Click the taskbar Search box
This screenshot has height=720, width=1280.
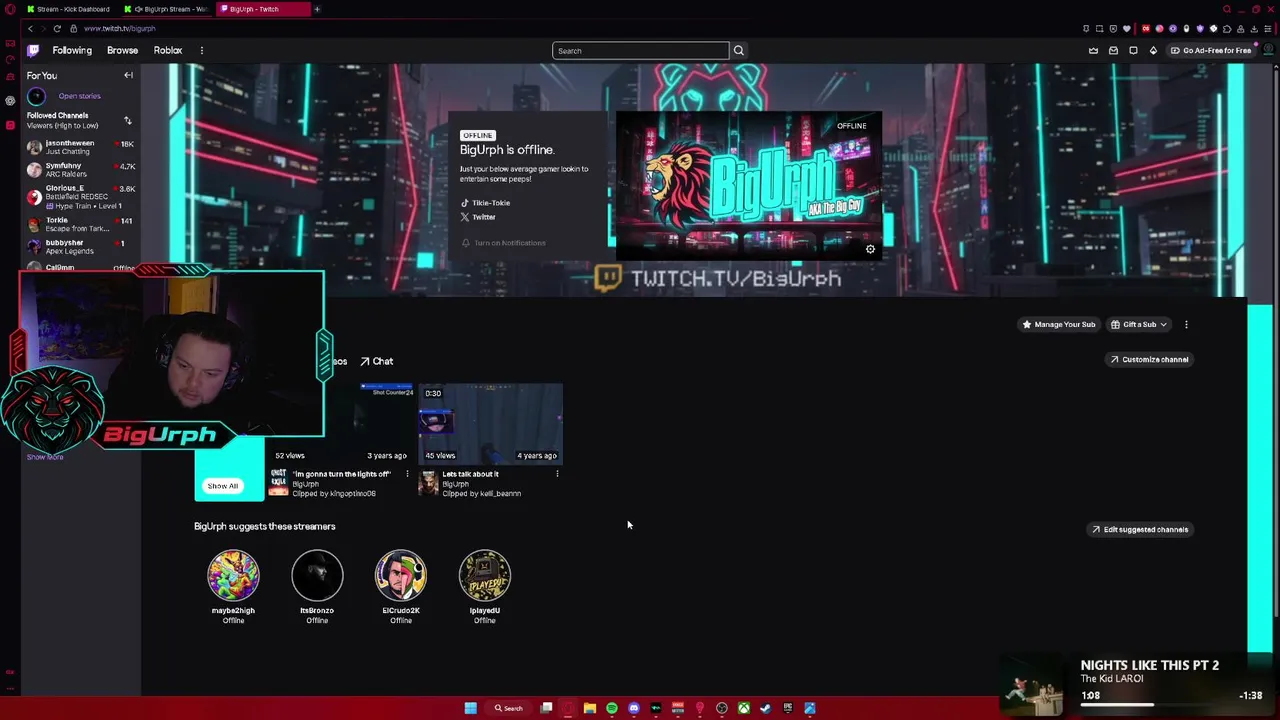coord(508,708)
